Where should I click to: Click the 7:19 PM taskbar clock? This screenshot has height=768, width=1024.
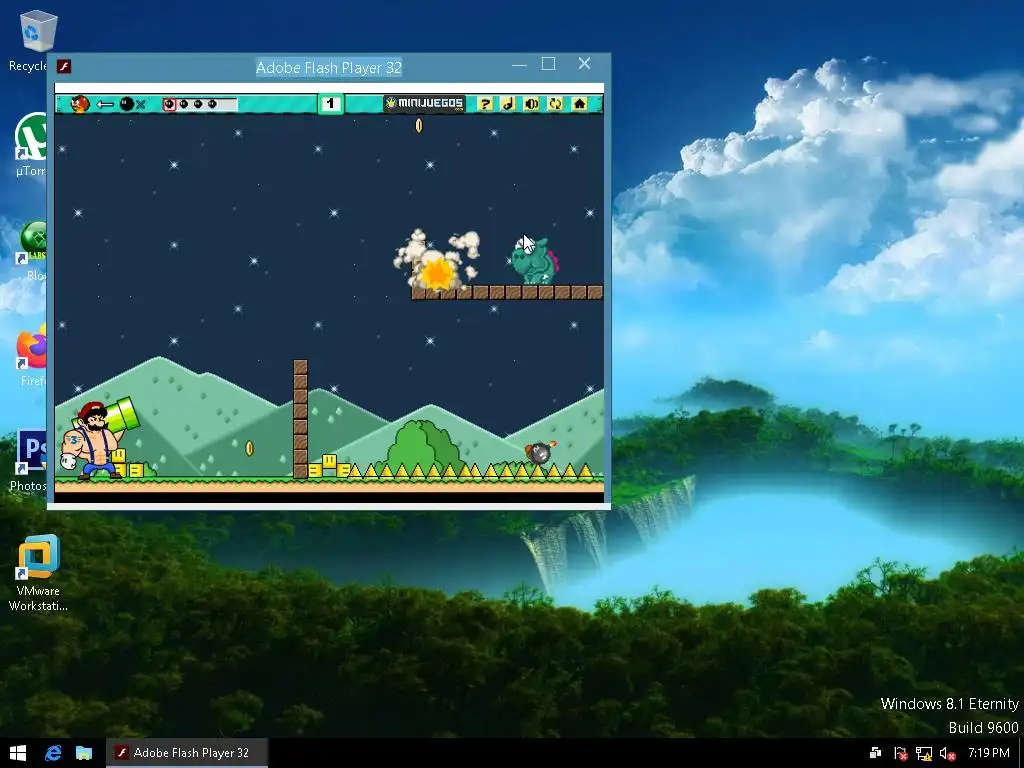click(x=989, y=753)
